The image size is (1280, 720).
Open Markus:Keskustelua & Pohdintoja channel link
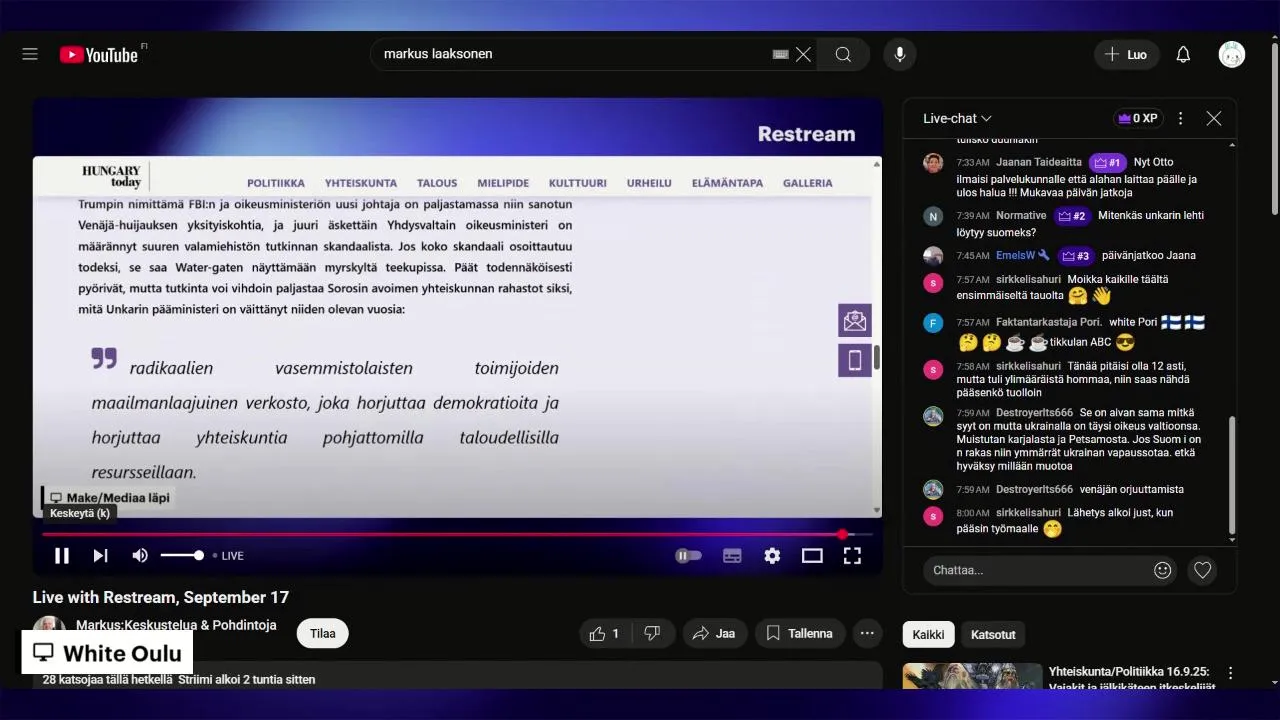coord(176,625)
